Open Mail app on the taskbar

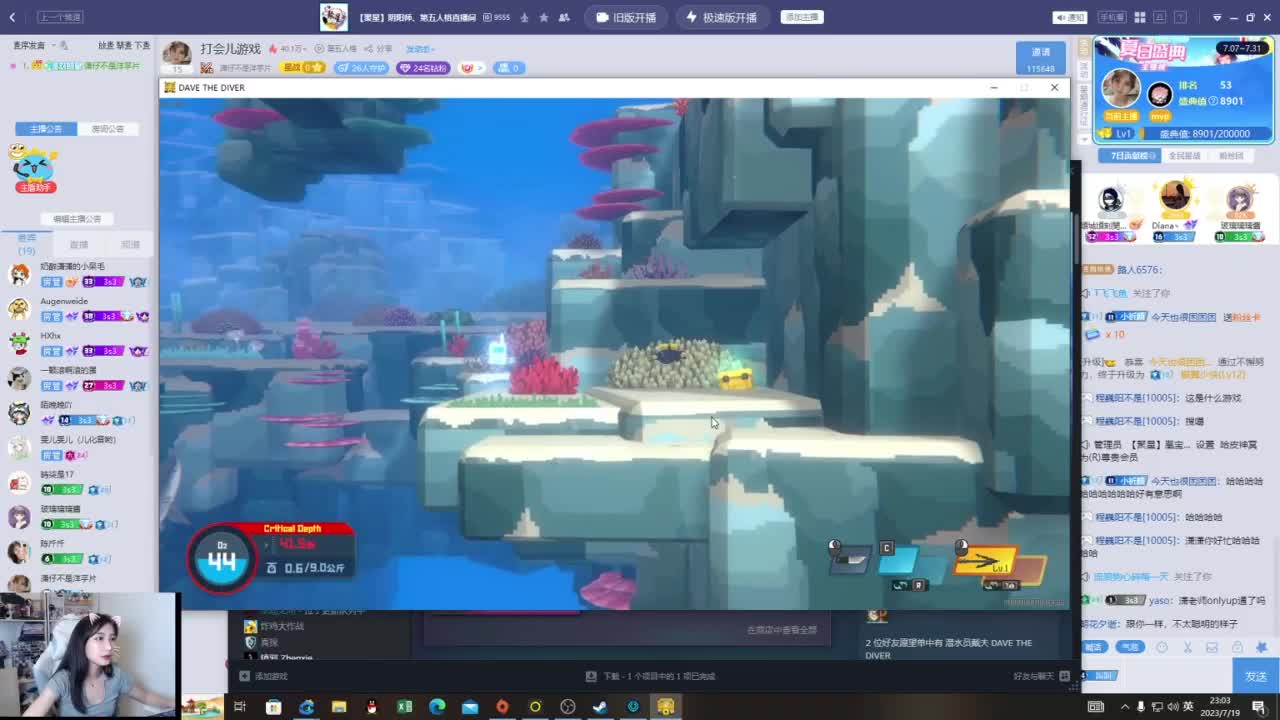pyautogui.click(x=470, y=707)
